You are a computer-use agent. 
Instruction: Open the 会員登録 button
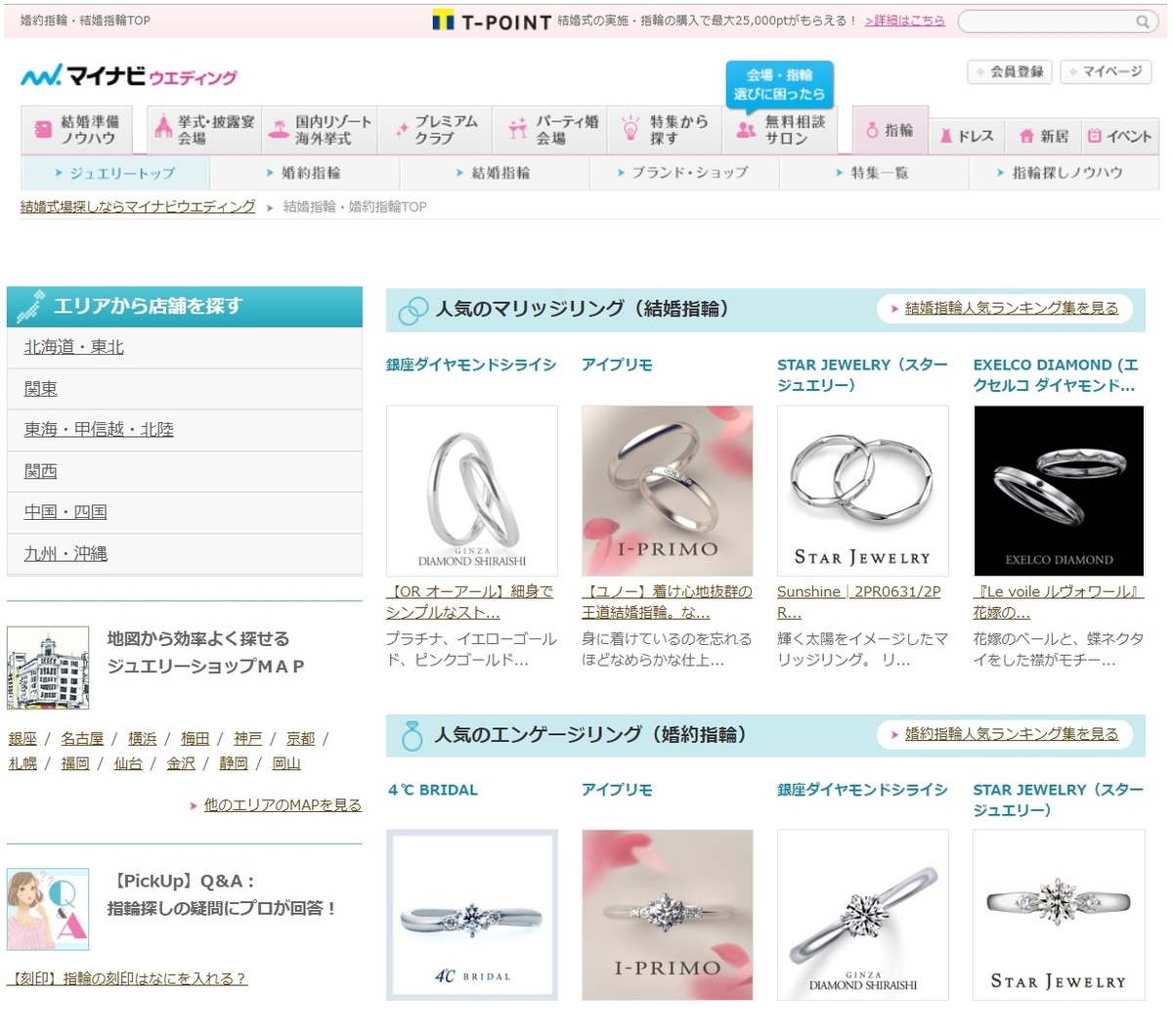click(1010, 71)
